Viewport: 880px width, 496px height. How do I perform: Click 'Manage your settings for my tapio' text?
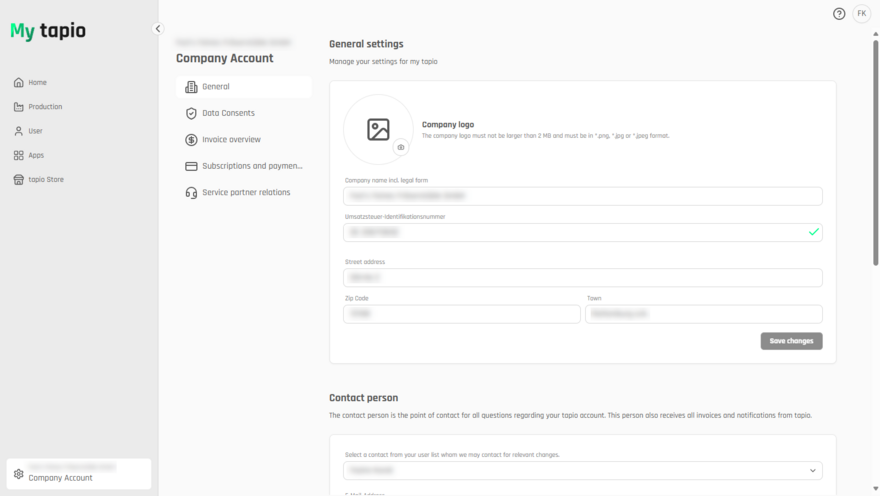pyautogui.click(x=383, y=62)
